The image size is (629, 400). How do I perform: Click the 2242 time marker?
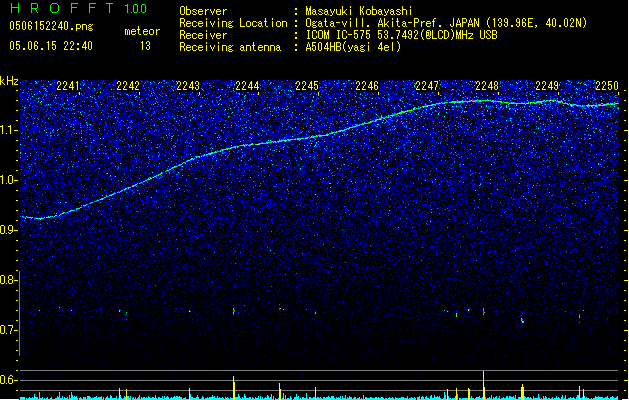click(x=128, y=86)
